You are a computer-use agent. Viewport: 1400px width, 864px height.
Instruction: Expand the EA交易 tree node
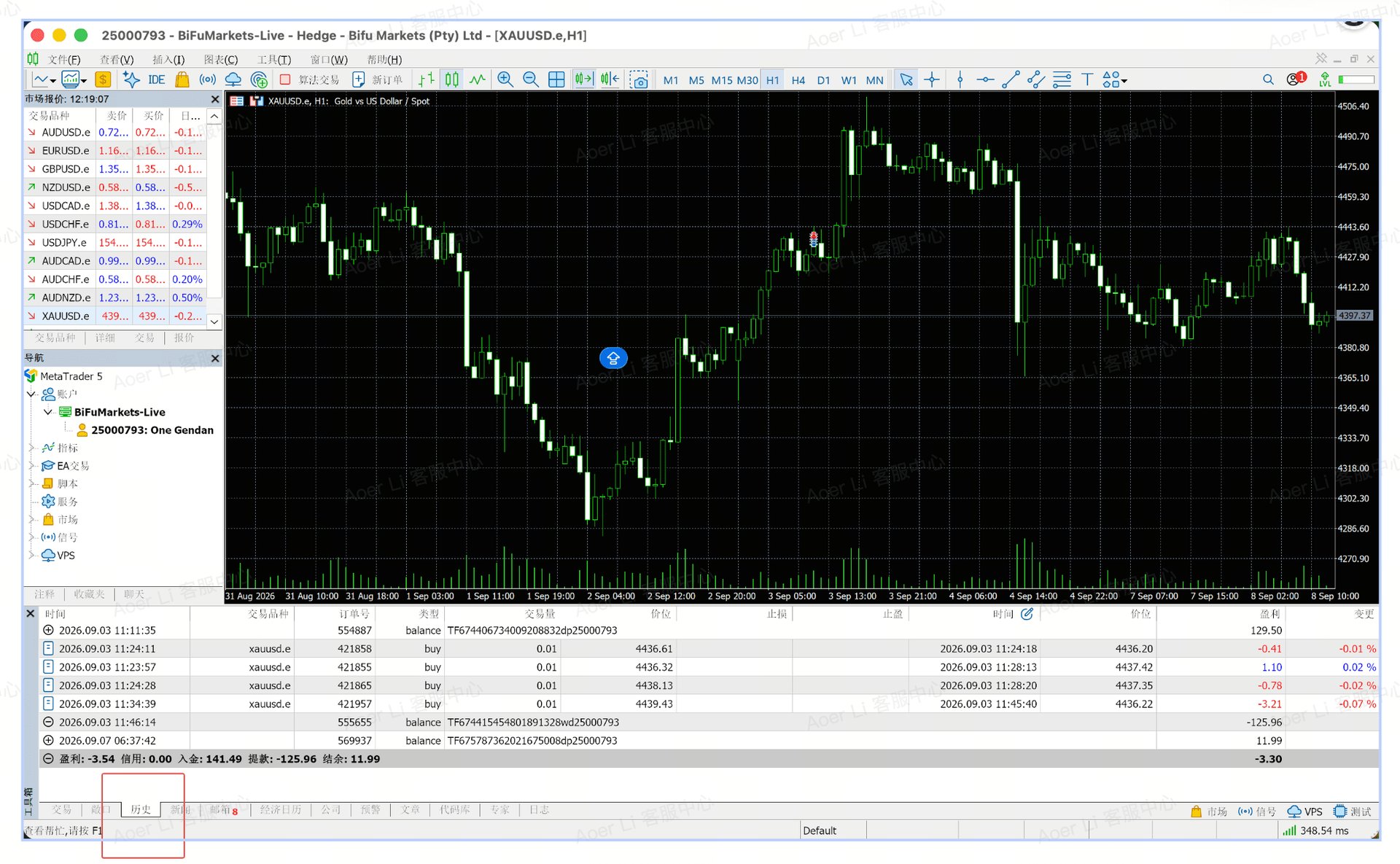point(31,466)
